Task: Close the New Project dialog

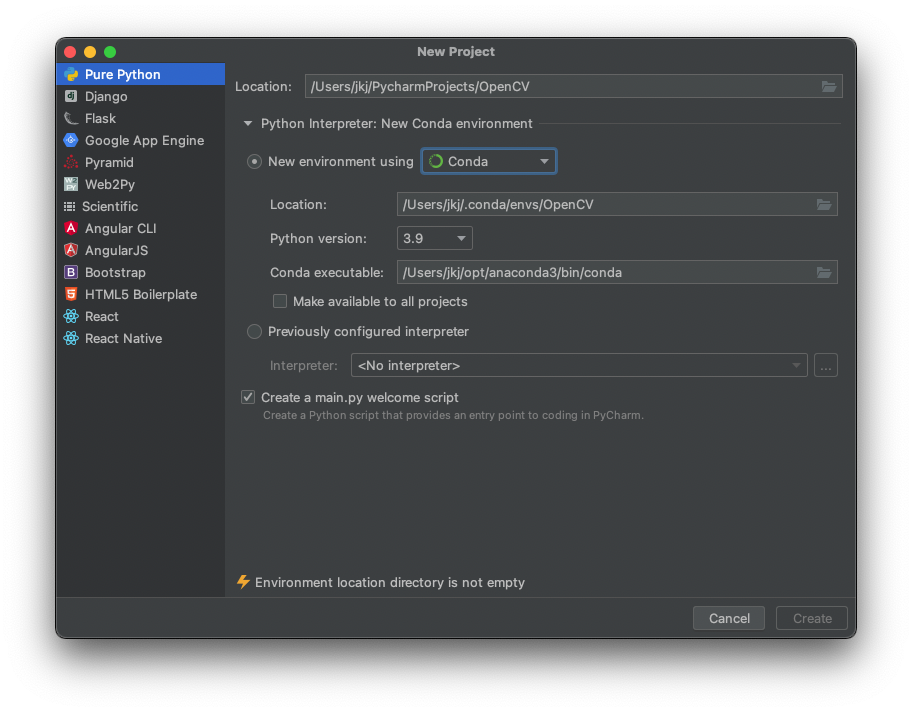Action: click(x=70, y=52)
